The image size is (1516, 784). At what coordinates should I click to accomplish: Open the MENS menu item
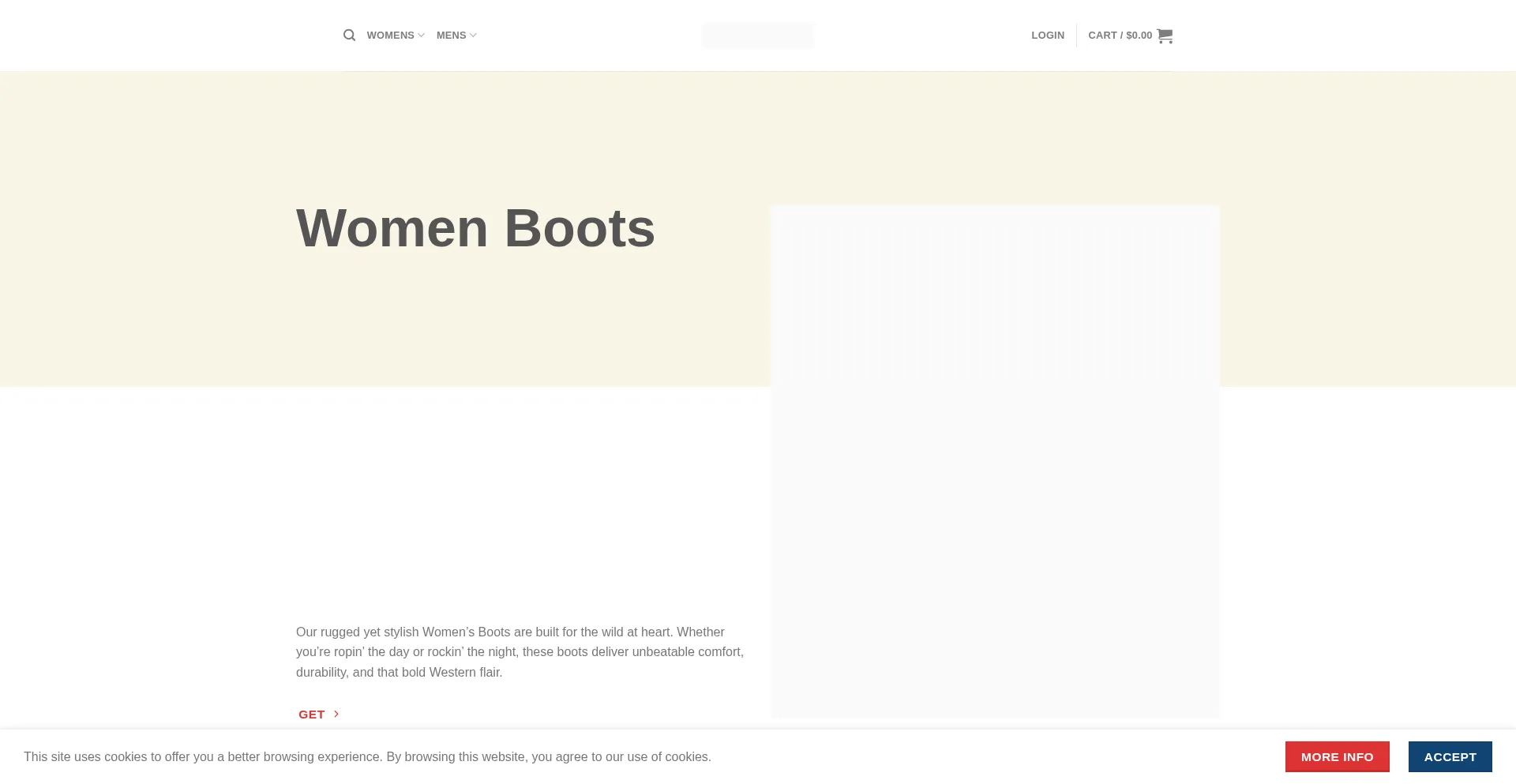point(451,36)
